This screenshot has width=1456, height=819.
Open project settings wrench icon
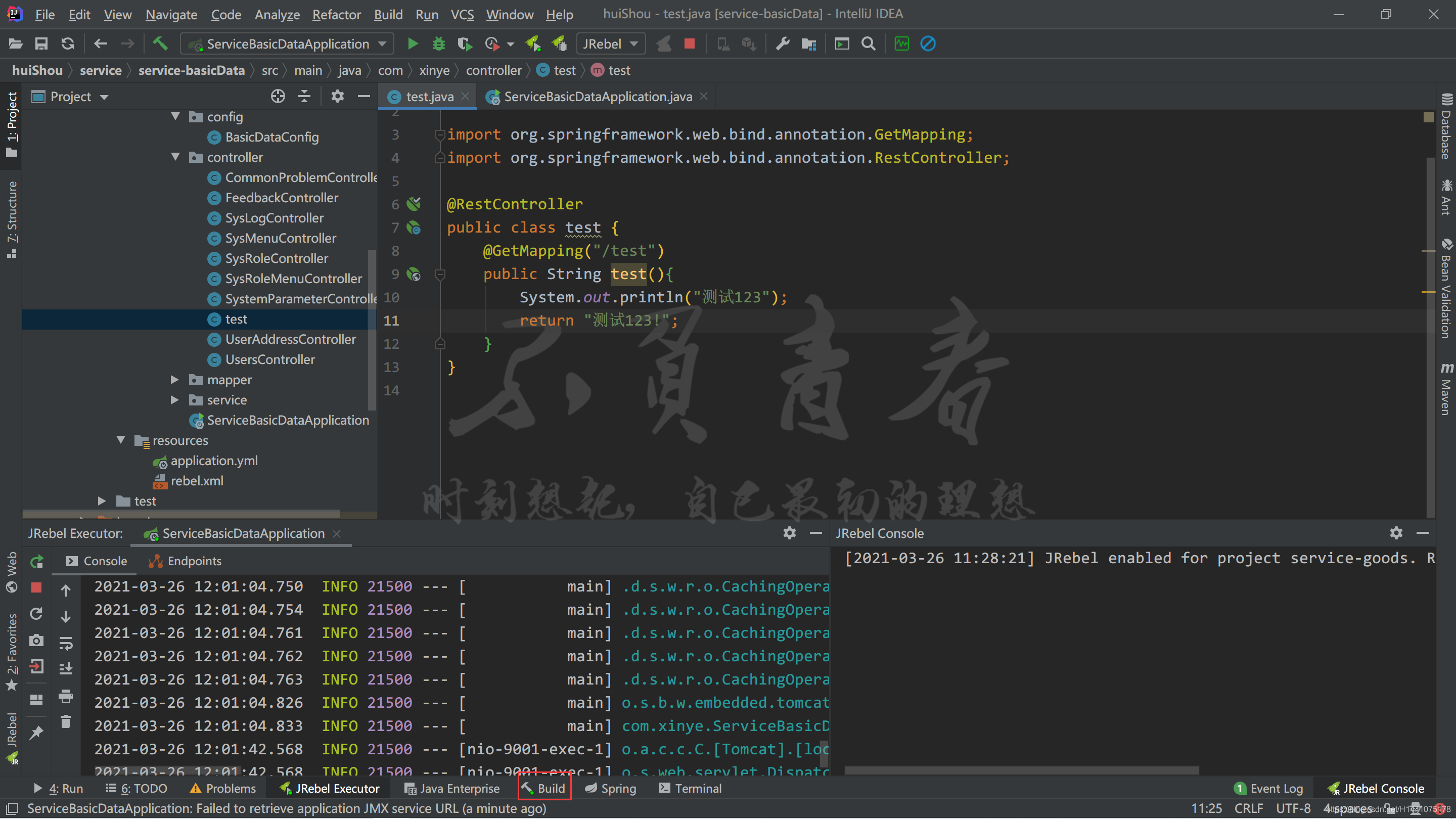[782, 43]
